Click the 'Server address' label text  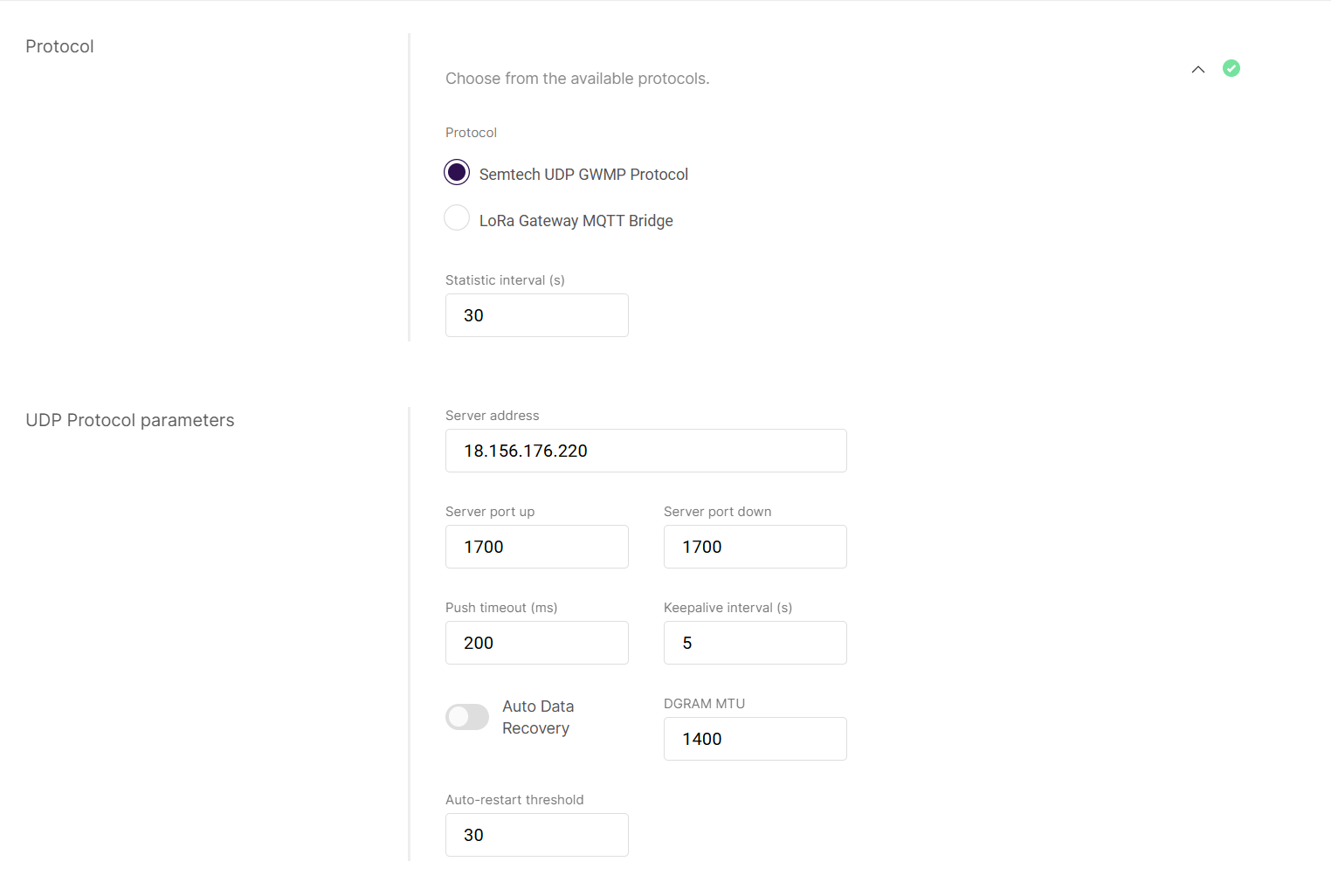pos(492,416)
